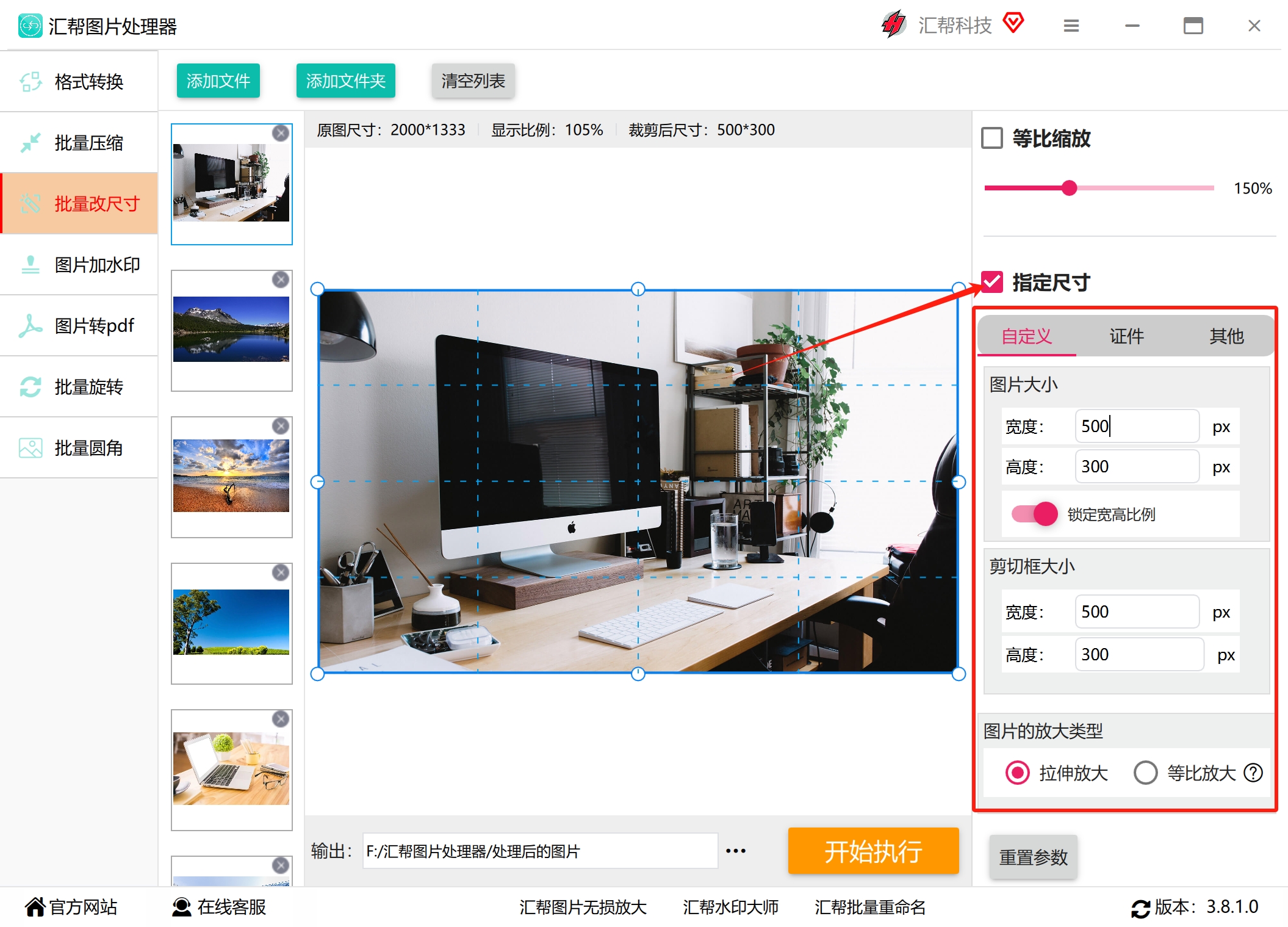Click the 开始执行 button
Screen dimensions: 1288x927
[x=873, y=851]
